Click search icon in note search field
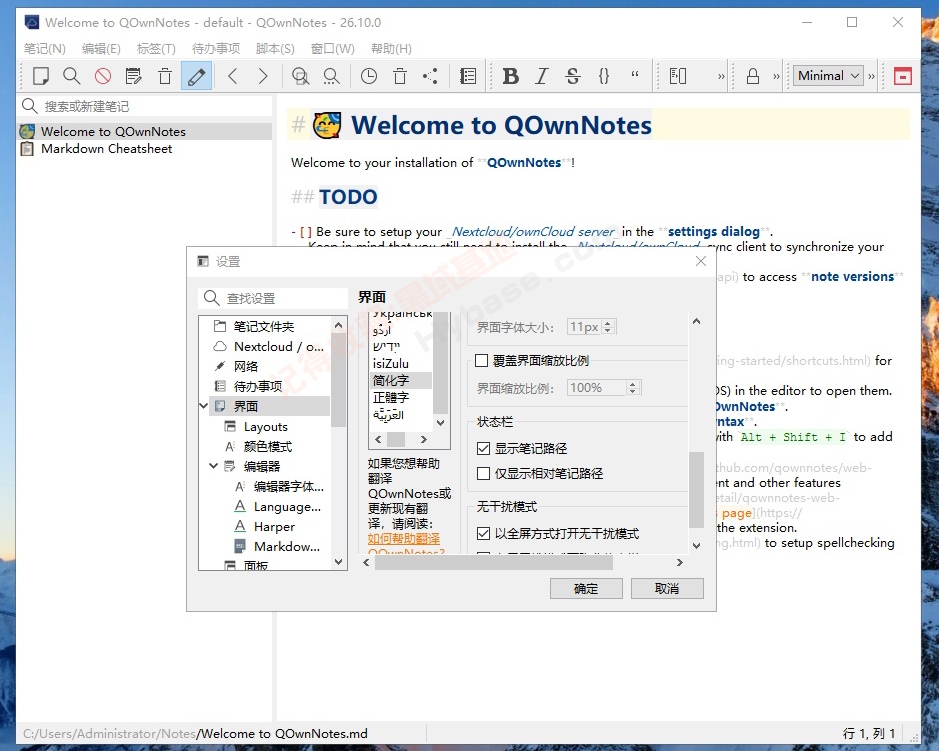 click(x=29, y=106)
